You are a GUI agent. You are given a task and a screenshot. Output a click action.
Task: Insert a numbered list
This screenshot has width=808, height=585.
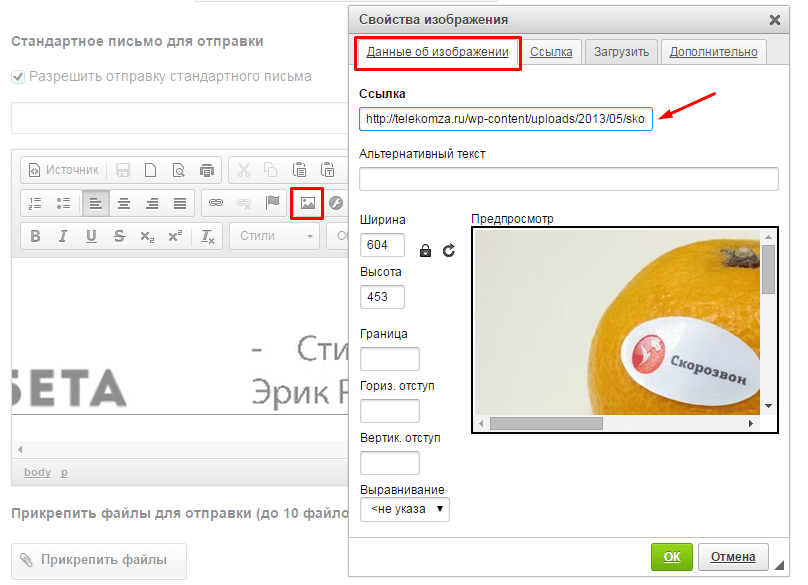(x=35, y=203)
